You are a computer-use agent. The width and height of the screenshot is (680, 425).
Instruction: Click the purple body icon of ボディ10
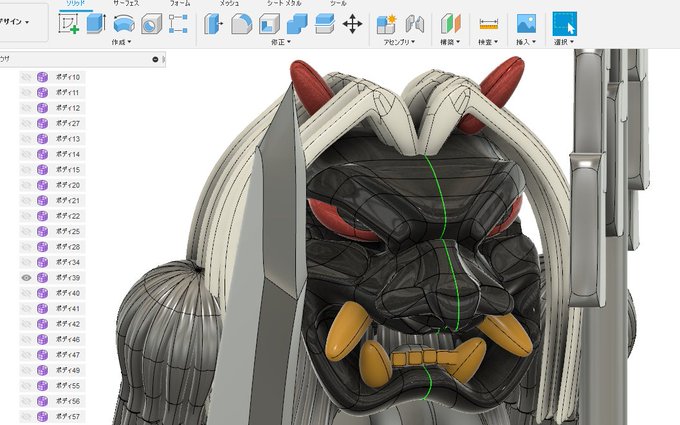(42, 77)
